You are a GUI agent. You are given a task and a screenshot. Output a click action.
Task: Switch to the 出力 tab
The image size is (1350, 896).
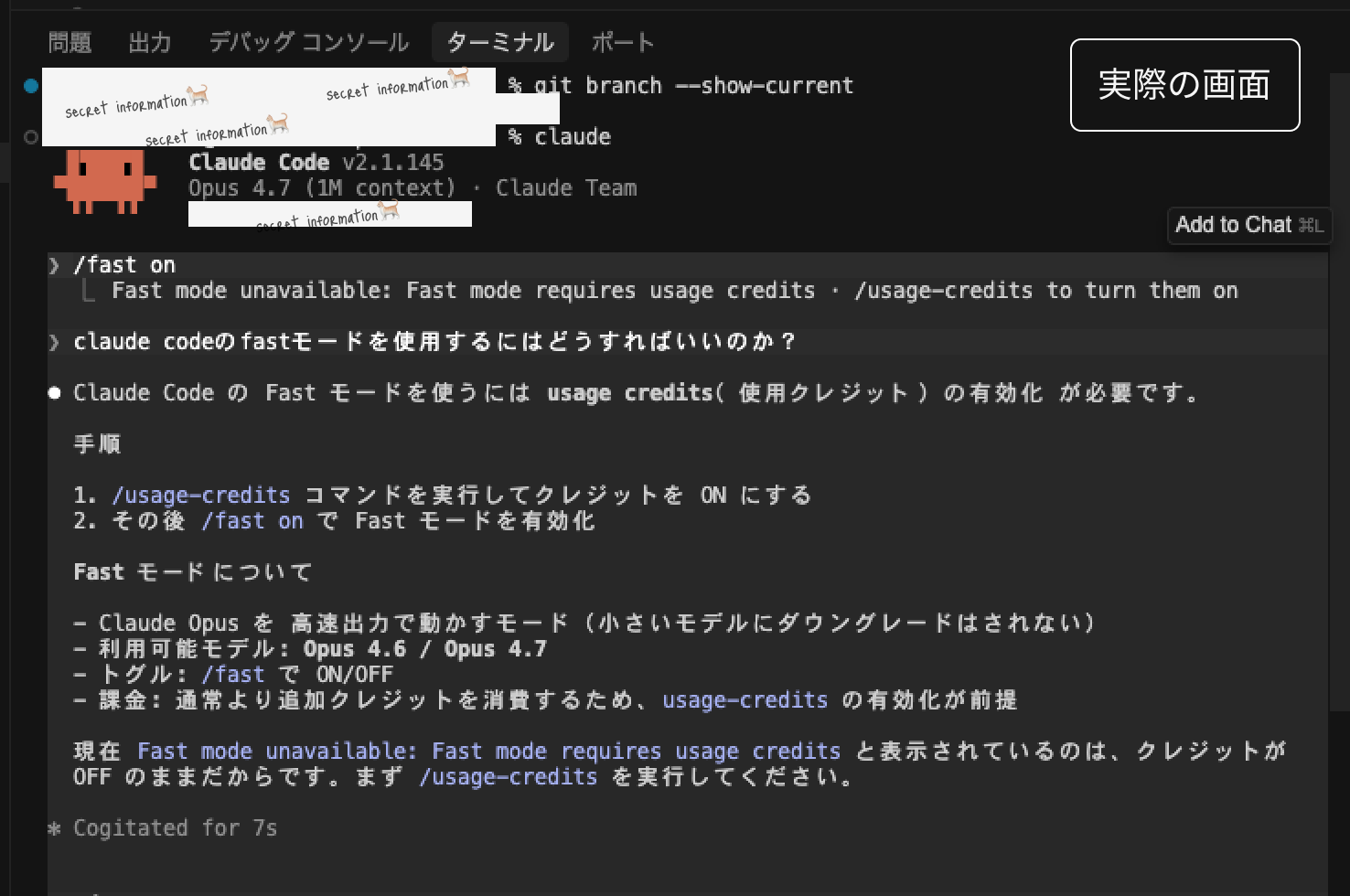click(x=150, y=43)
